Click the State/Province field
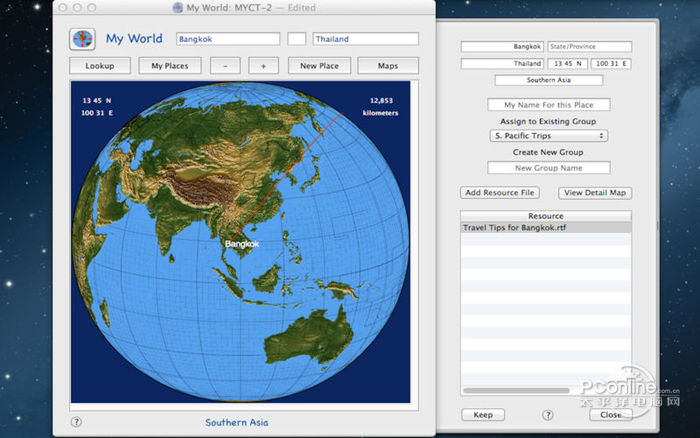This screenshot has width=700, height=438. coord(590,46)
